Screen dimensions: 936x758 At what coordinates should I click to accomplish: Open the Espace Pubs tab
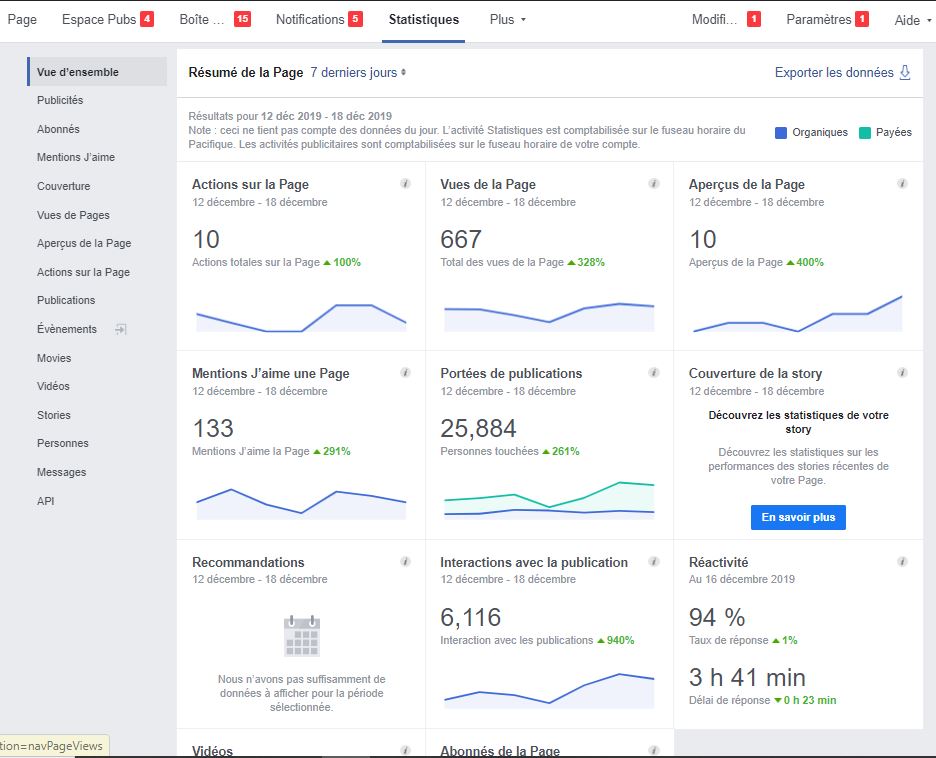tap(99, 19)
